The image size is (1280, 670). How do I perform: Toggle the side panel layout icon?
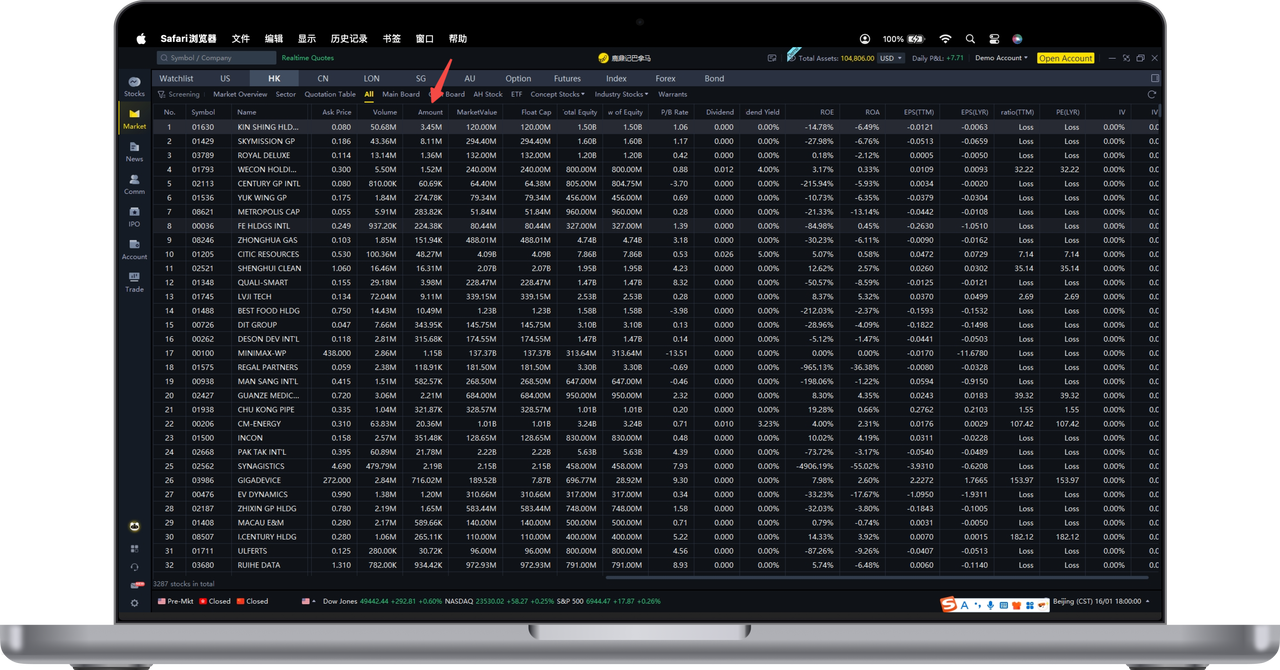(x=1155, y=78)
